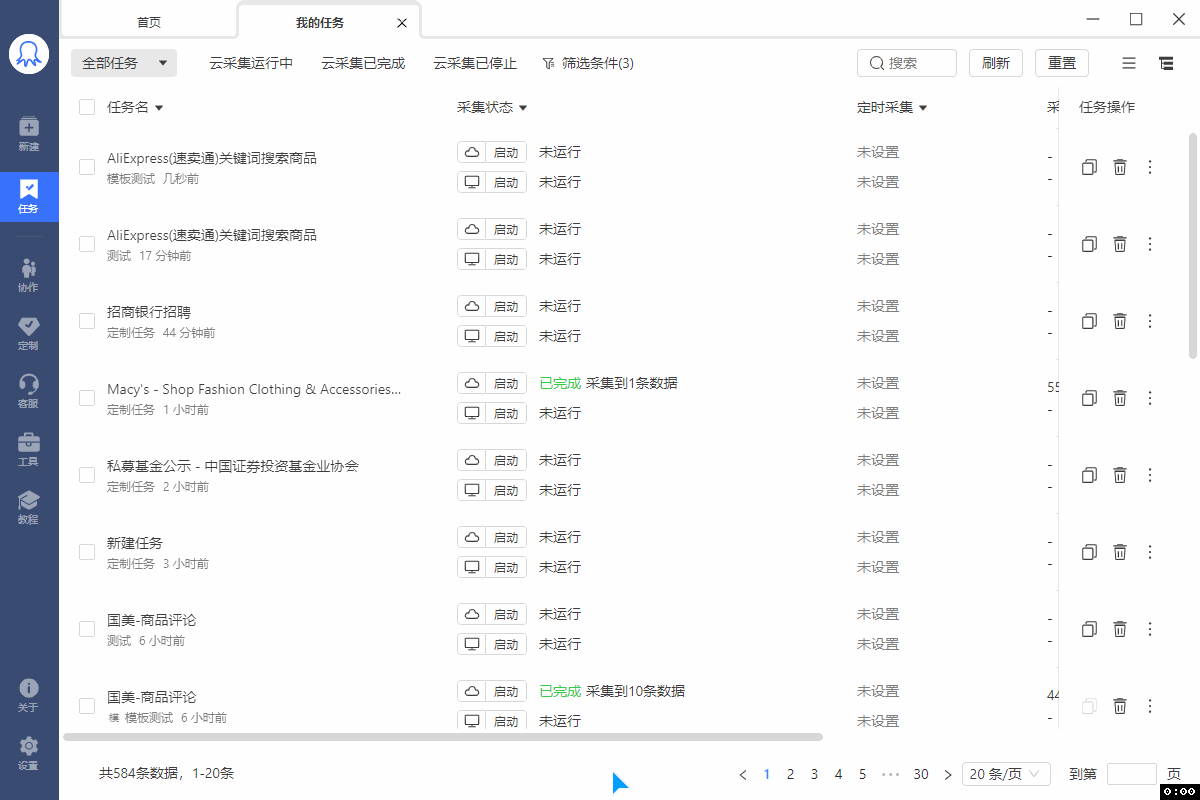1200x800 pixels.
Task: Click the horizontal scrollbar
Action: pos(443,737)
